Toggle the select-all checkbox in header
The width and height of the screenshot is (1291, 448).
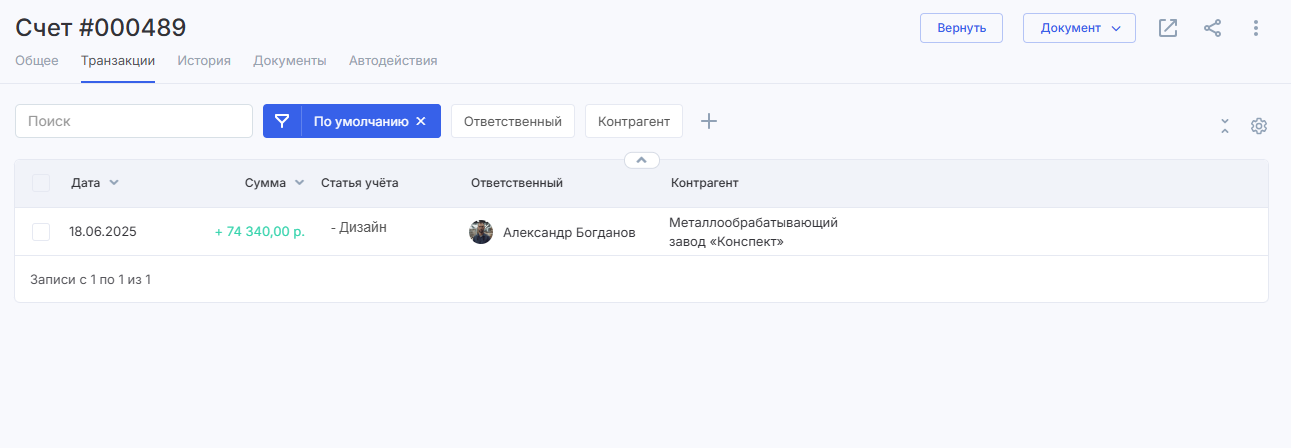tap(41, 183)
